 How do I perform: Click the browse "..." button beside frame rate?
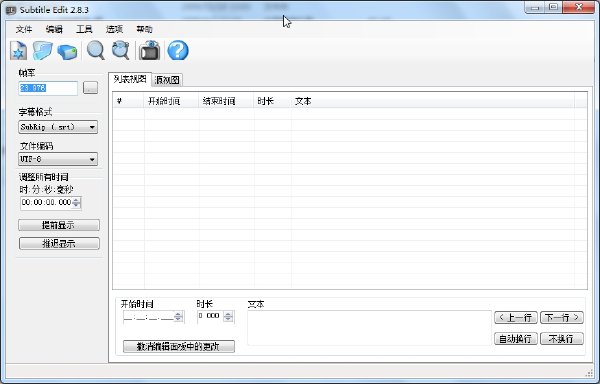point(90,88)
